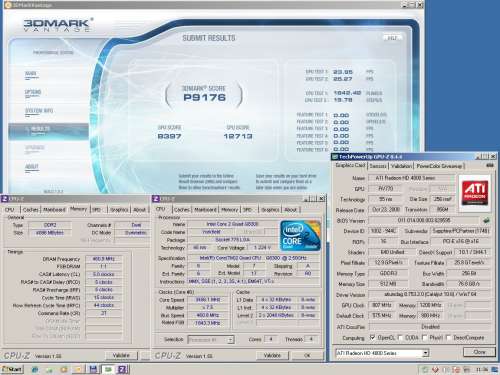The height and width of the screenshot is (375, 500).
Task: Open the MAIN section in 3DMark Vantage sidebar
Action: tap(31, 74)
